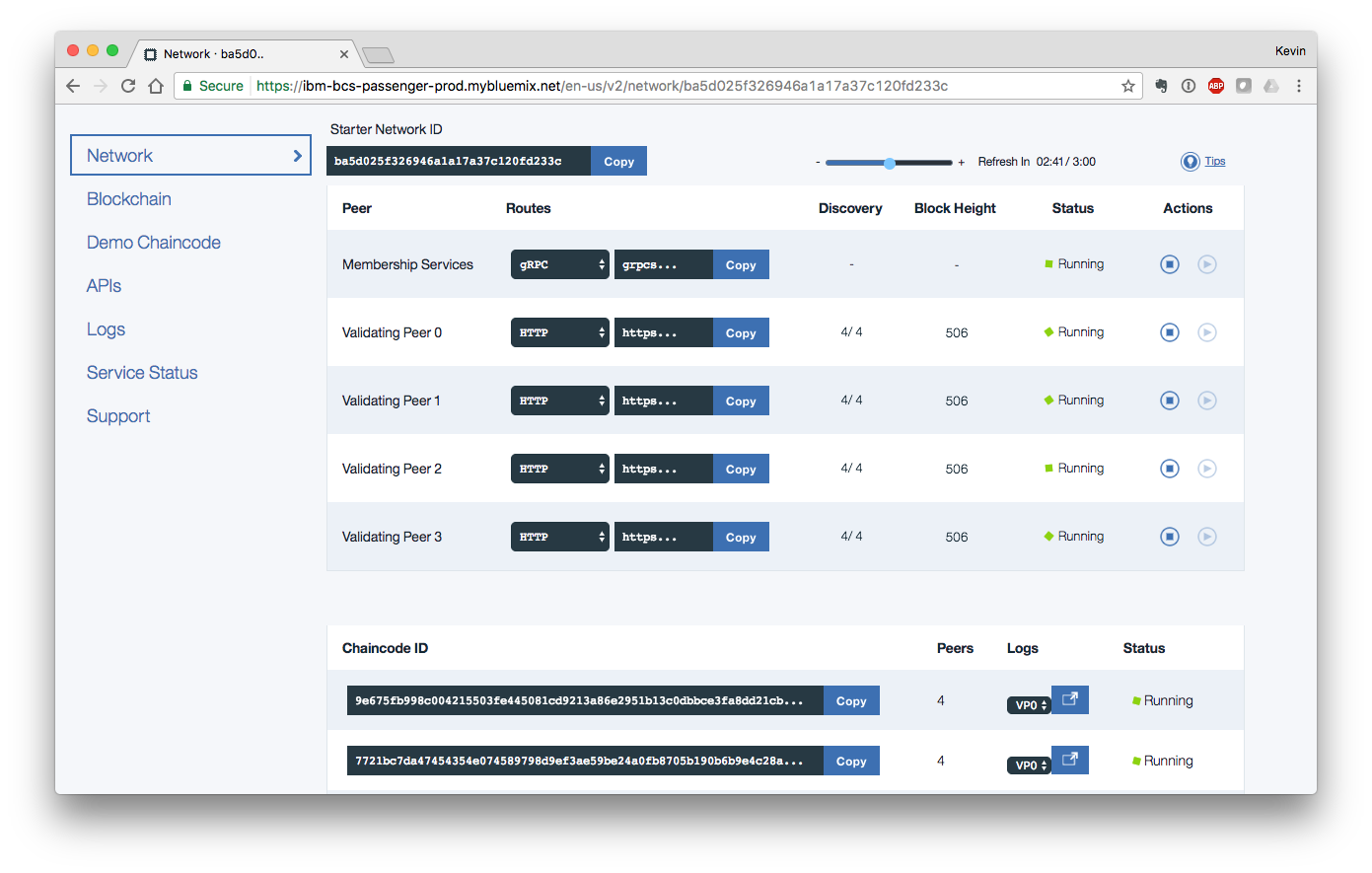Screen dimensions: 1372x873
Task: Start Validating Peer 2
Action: (1207, 469)
